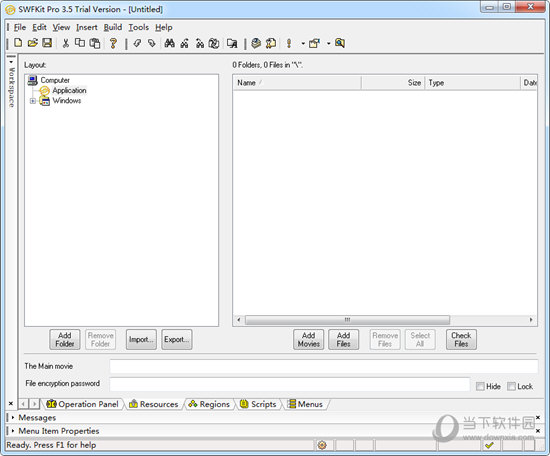Click the Find binoculars icon
Image resolution: width=550 pixels, height=456 pixels.
[x=169, y=43]
